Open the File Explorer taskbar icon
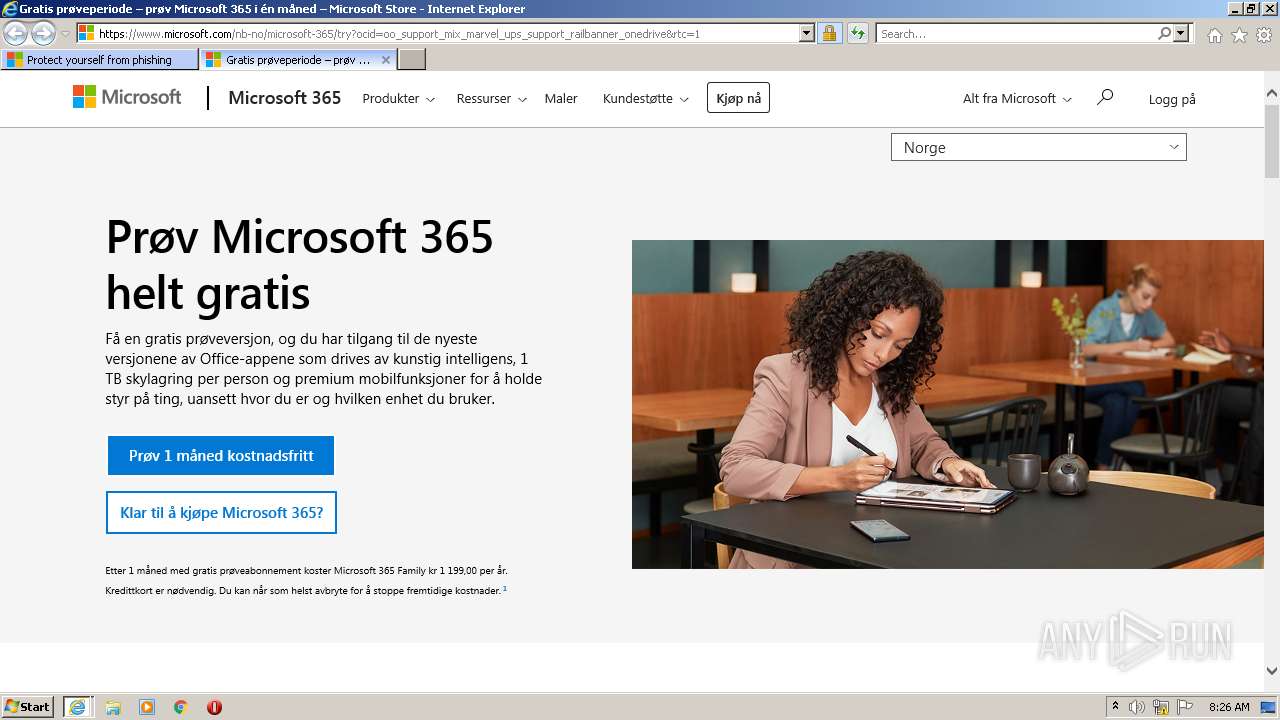The height and width of the screenshot is (720, 1280). 113,707
